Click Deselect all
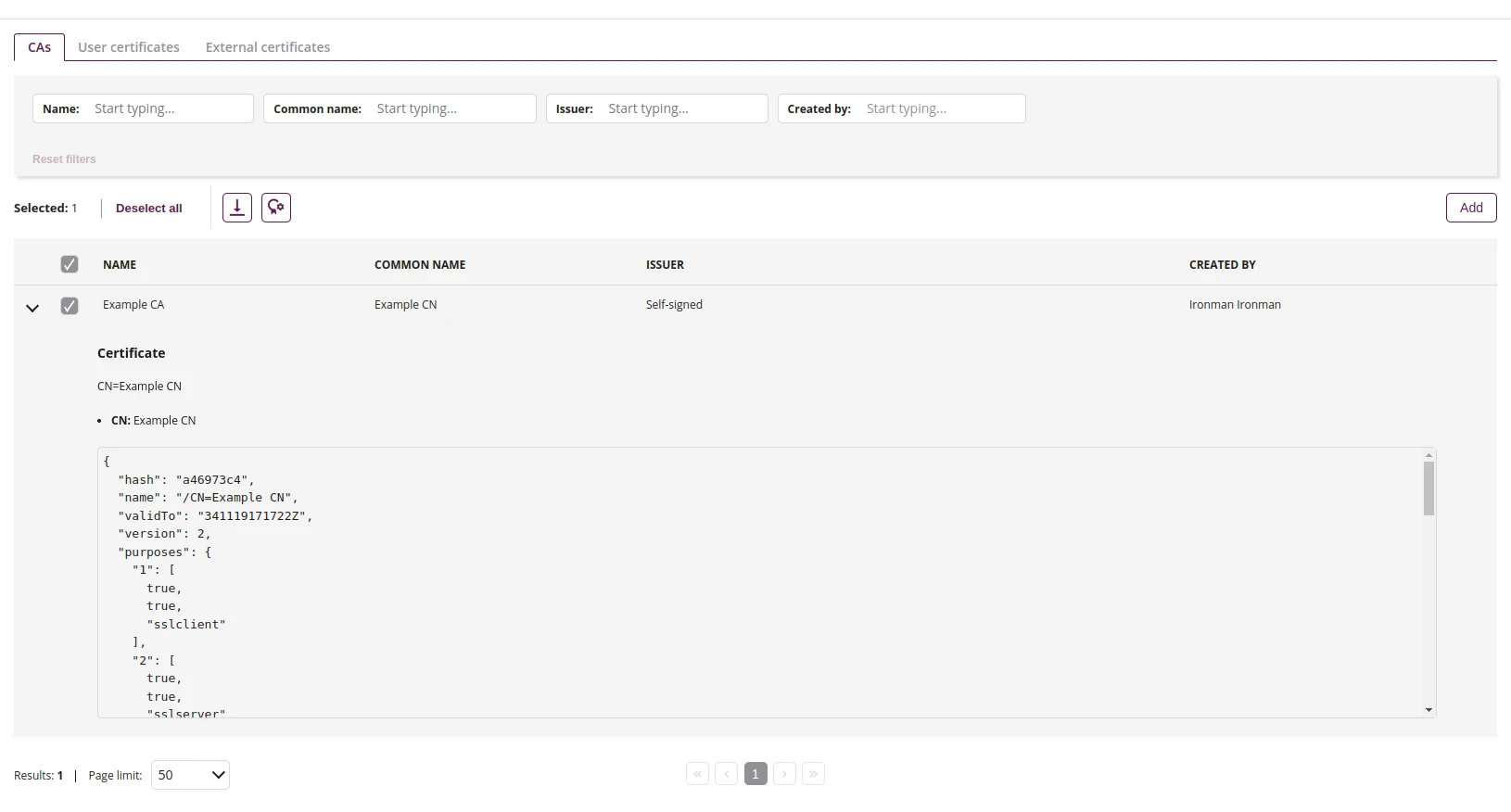Image resolution: width=1511 pixels, height=812 pixels. point(149,209)
